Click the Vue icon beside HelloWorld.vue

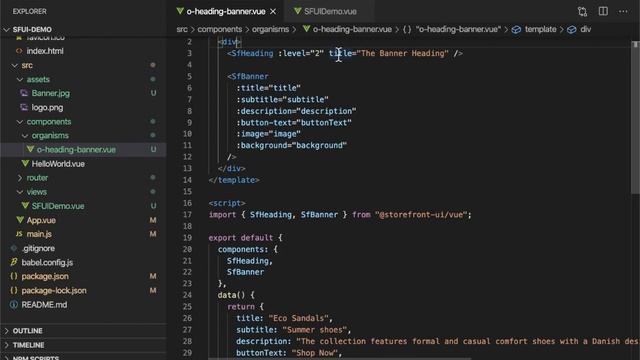[x=25, y=163]
